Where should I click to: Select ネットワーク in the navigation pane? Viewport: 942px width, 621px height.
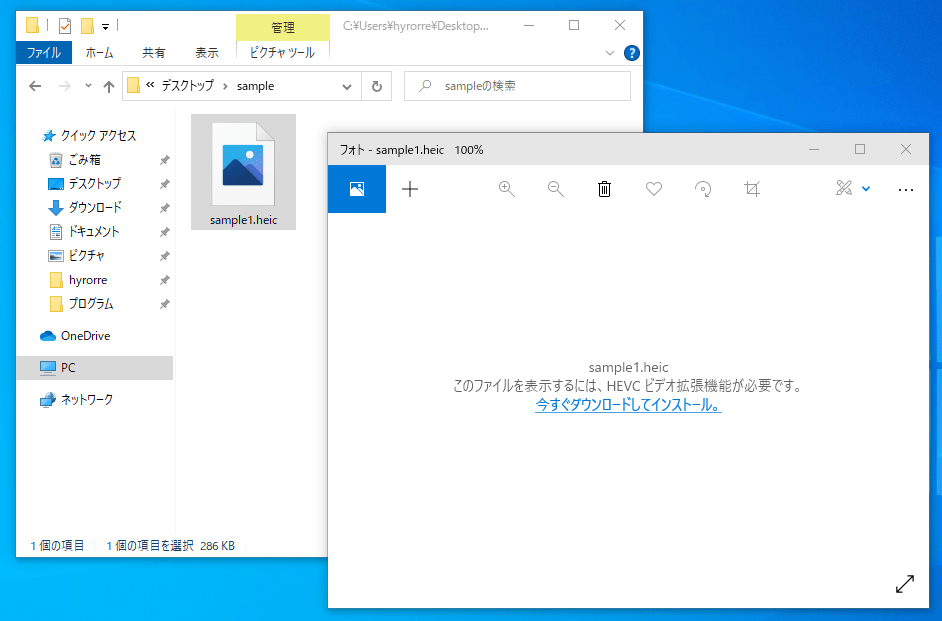click(x=87, y=399)
